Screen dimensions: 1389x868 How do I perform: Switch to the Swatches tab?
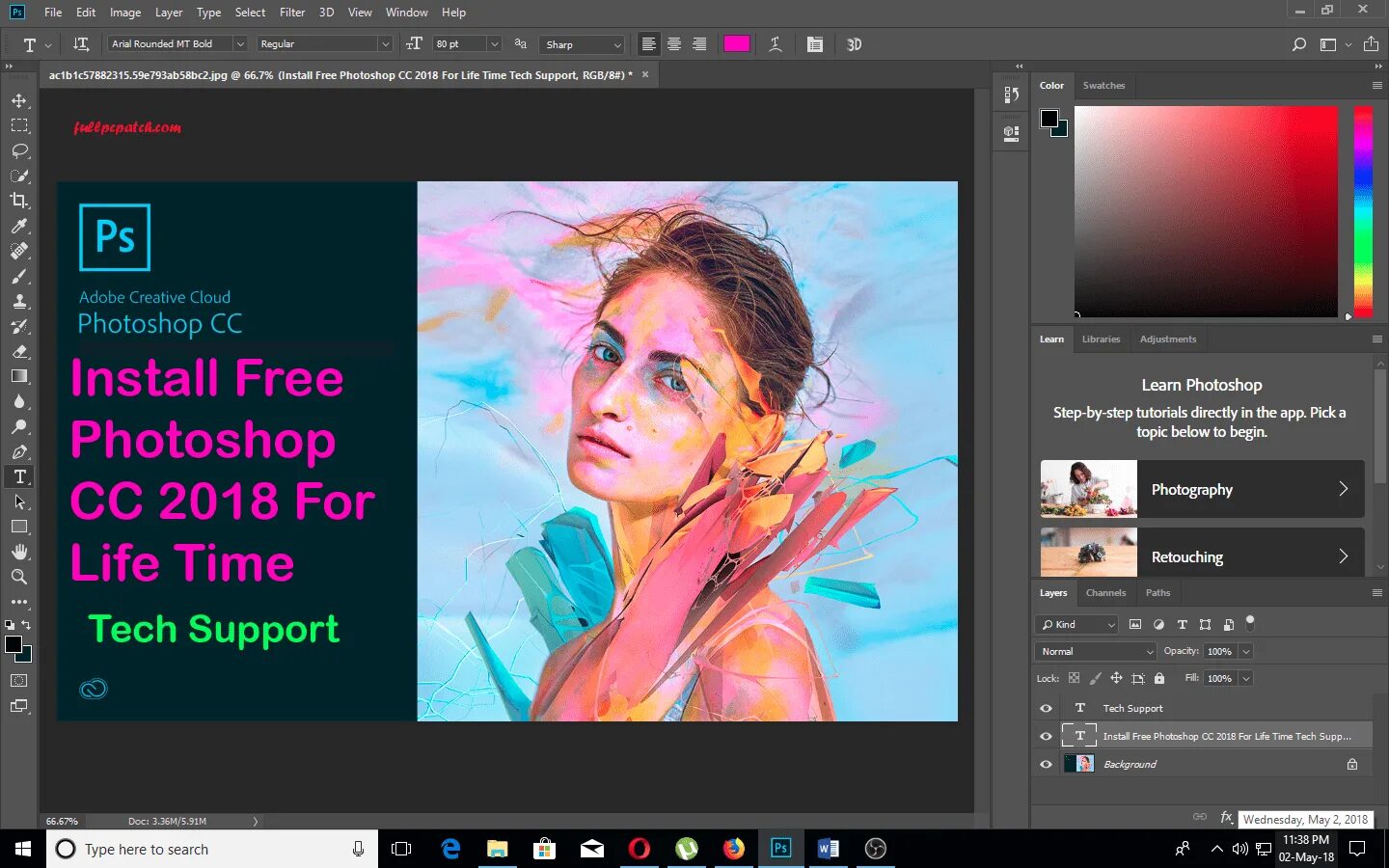point(1103,86)
